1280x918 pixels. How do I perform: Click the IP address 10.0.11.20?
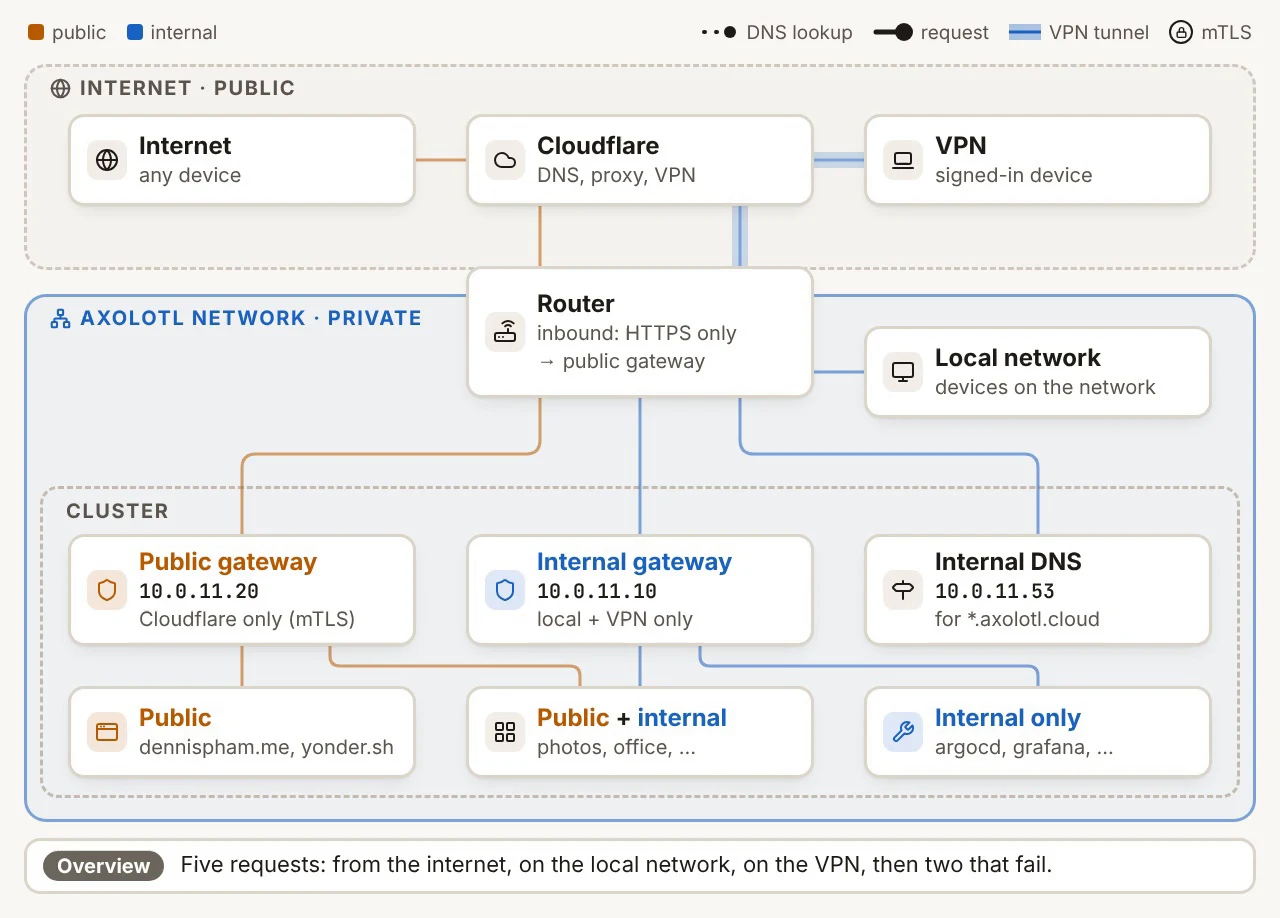click(199, 591)
